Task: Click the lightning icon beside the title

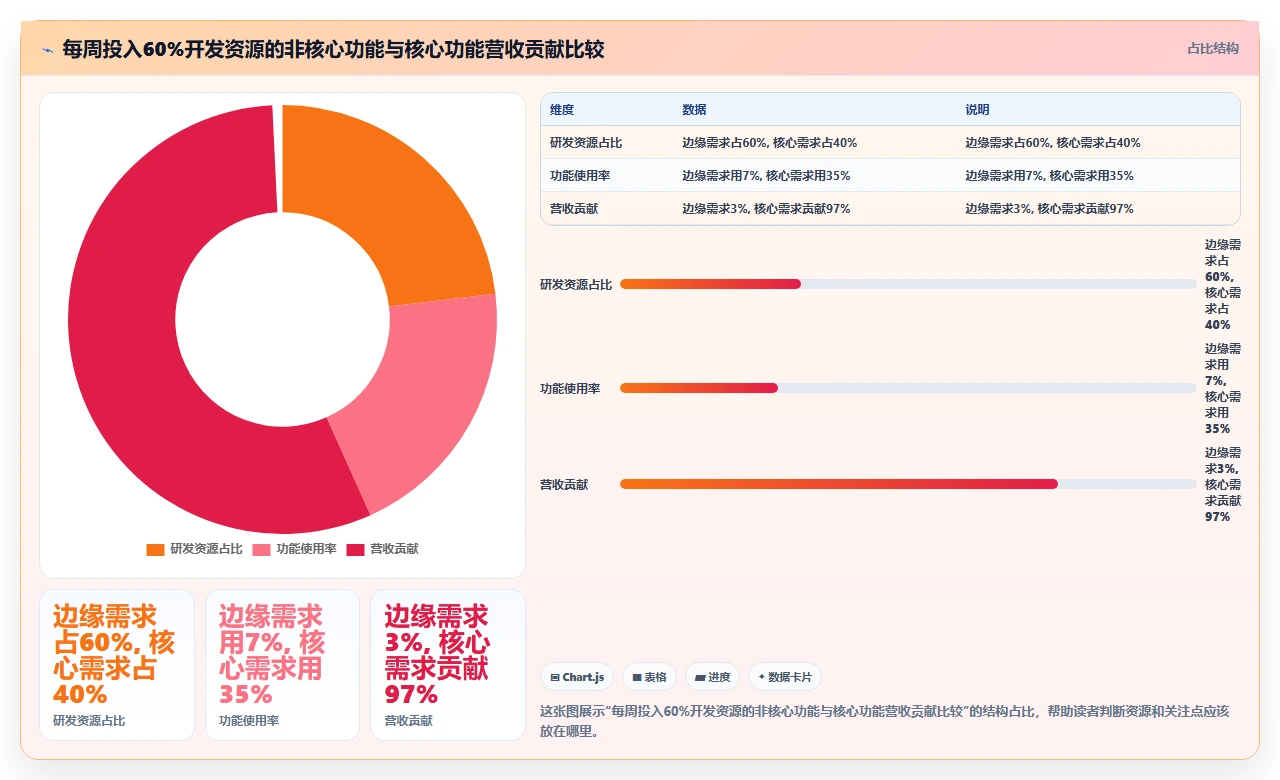Action: [47, 49]
